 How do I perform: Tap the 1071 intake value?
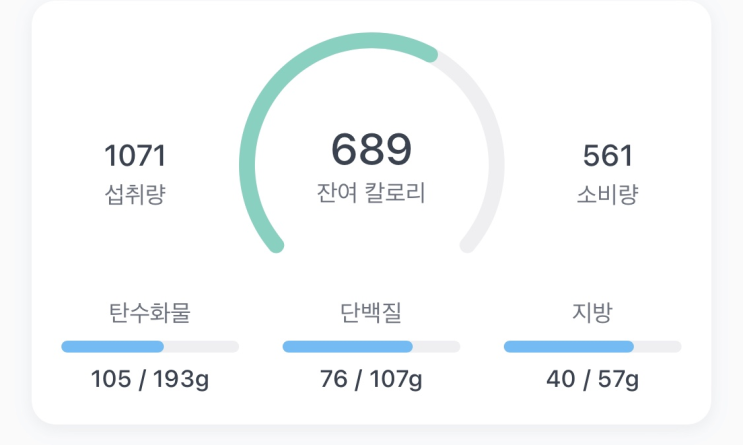click(x=135, y=155)
